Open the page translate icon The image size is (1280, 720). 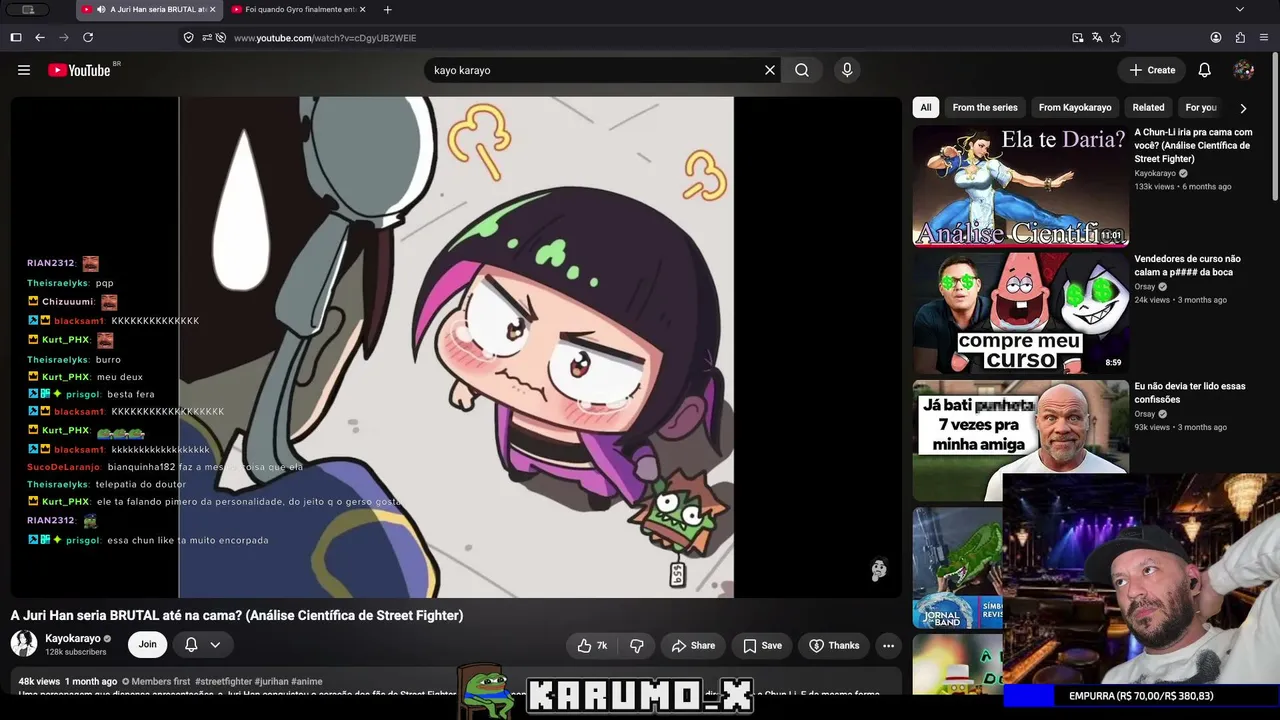click(x=1097, y=37)
